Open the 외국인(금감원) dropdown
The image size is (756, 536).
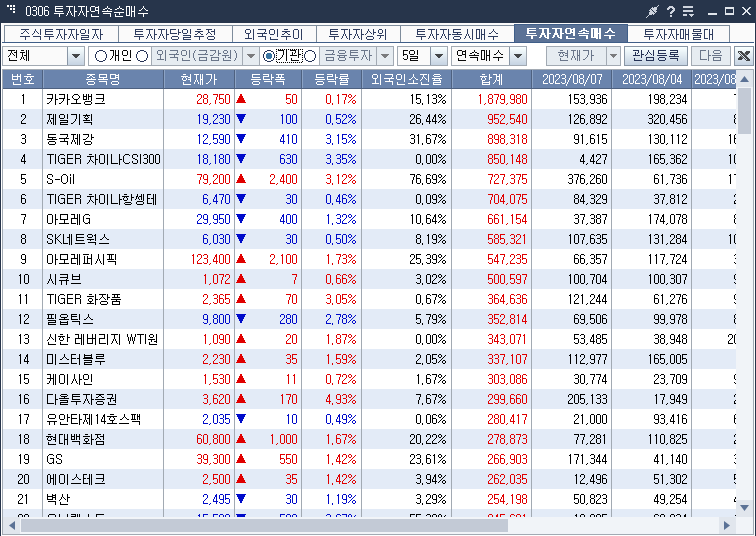[251, 56]
